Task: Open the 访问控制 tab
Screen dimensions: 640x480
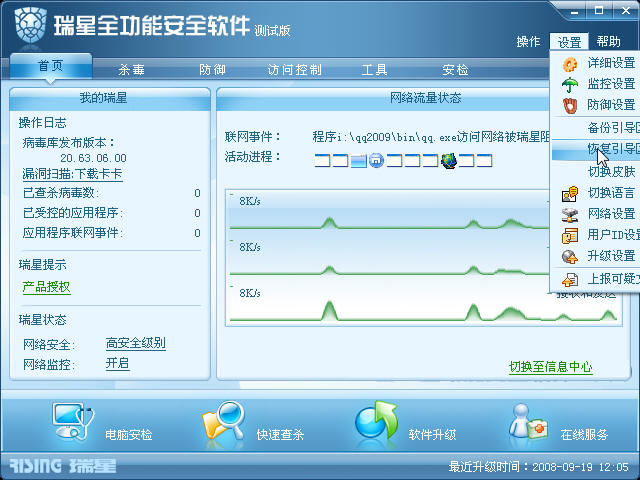Action: click(x=295, y=70)
